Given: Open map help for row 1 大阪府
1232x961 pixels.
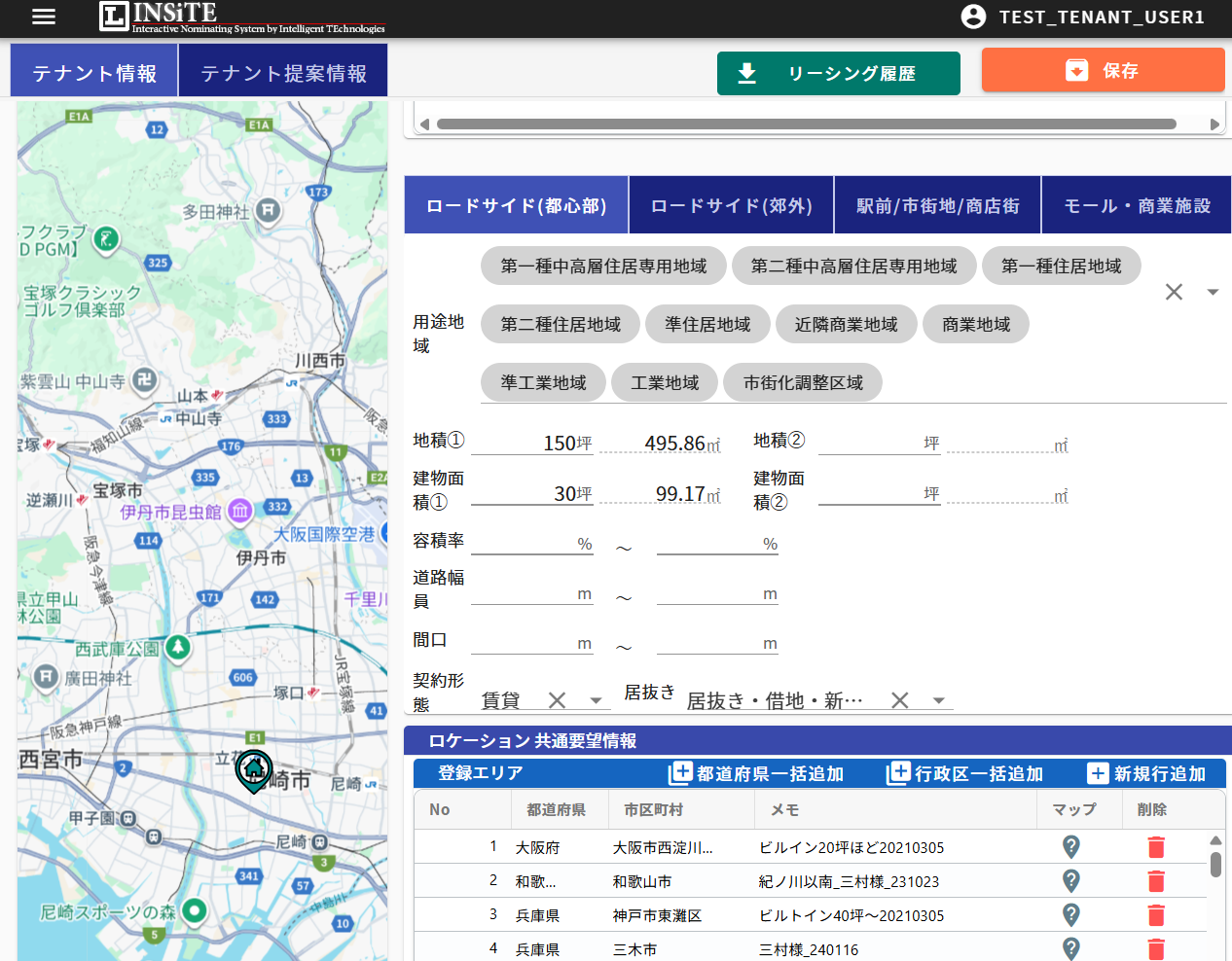Looking at the screenshot, I should (x=1071, y=847).
